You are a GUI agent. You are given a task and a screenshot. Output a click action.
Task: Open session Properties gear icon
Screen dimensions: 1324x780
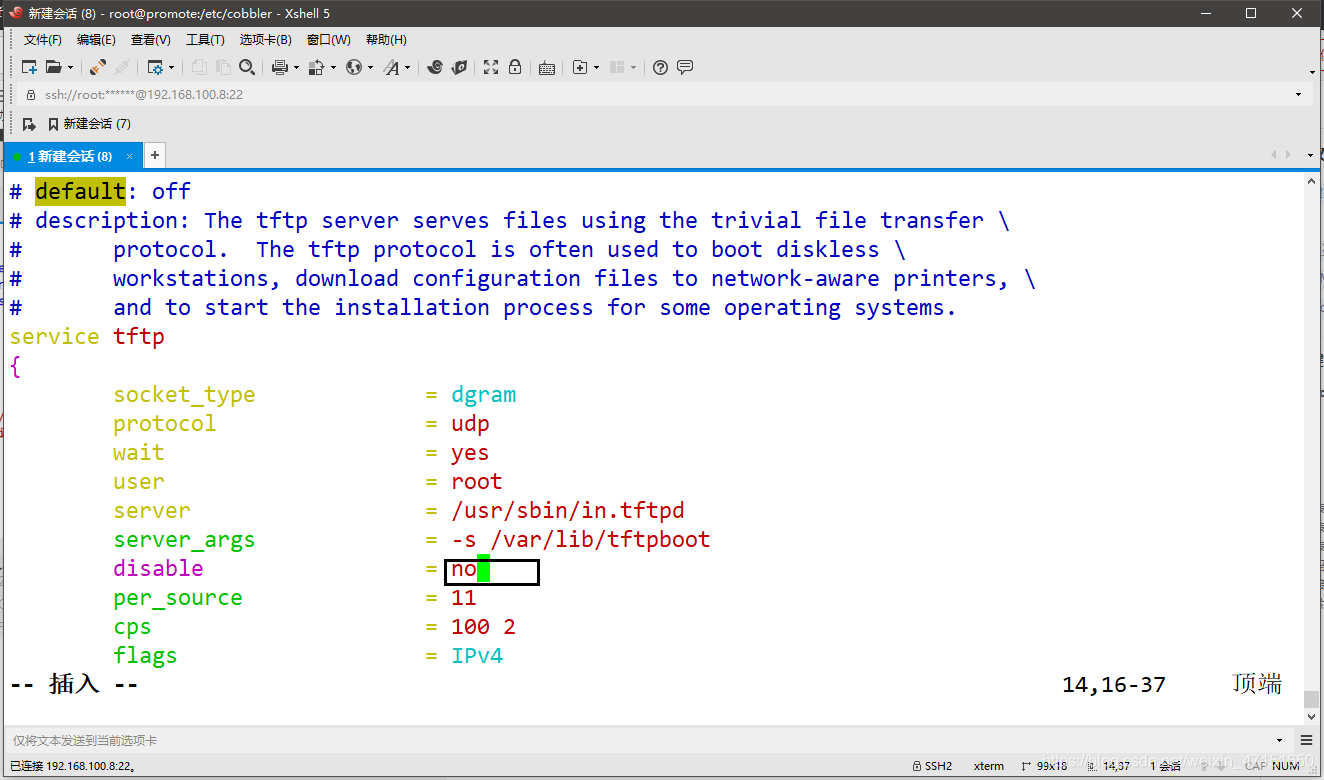pos(155,67)
